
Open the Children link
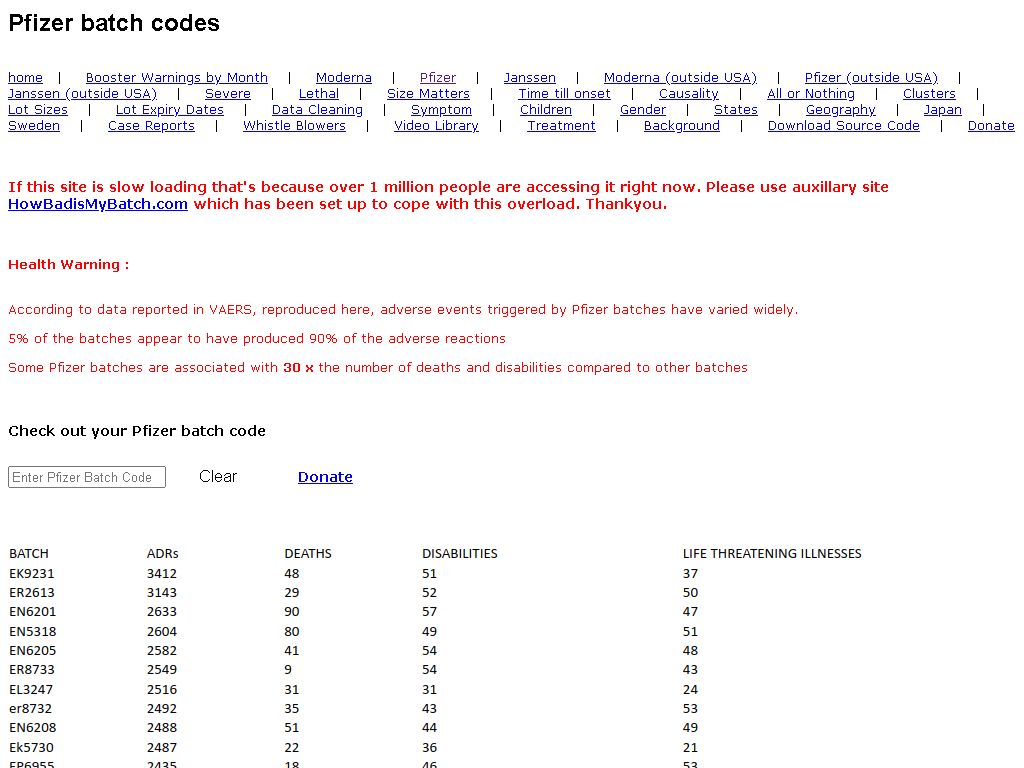point(546,110)
